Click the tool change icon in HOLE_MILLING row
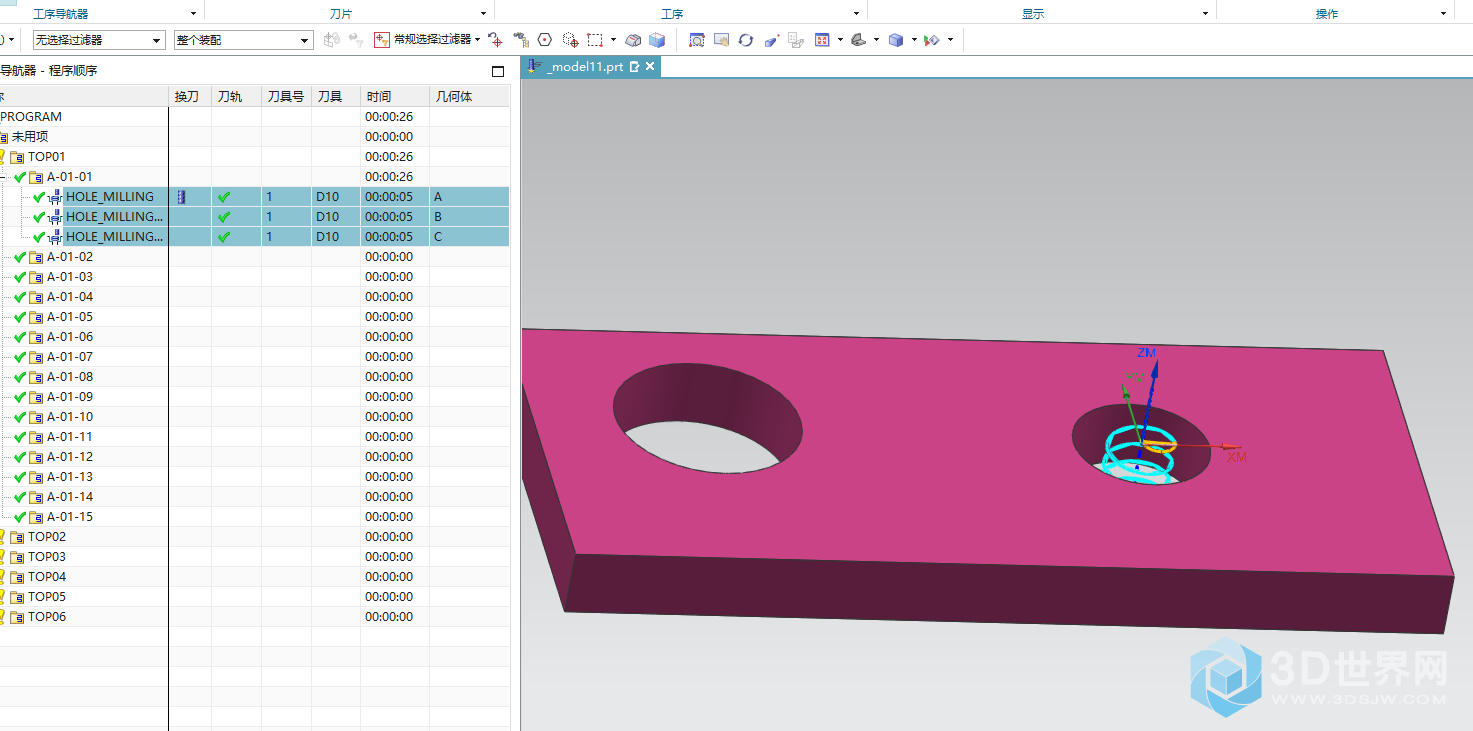 click(181, 197)
